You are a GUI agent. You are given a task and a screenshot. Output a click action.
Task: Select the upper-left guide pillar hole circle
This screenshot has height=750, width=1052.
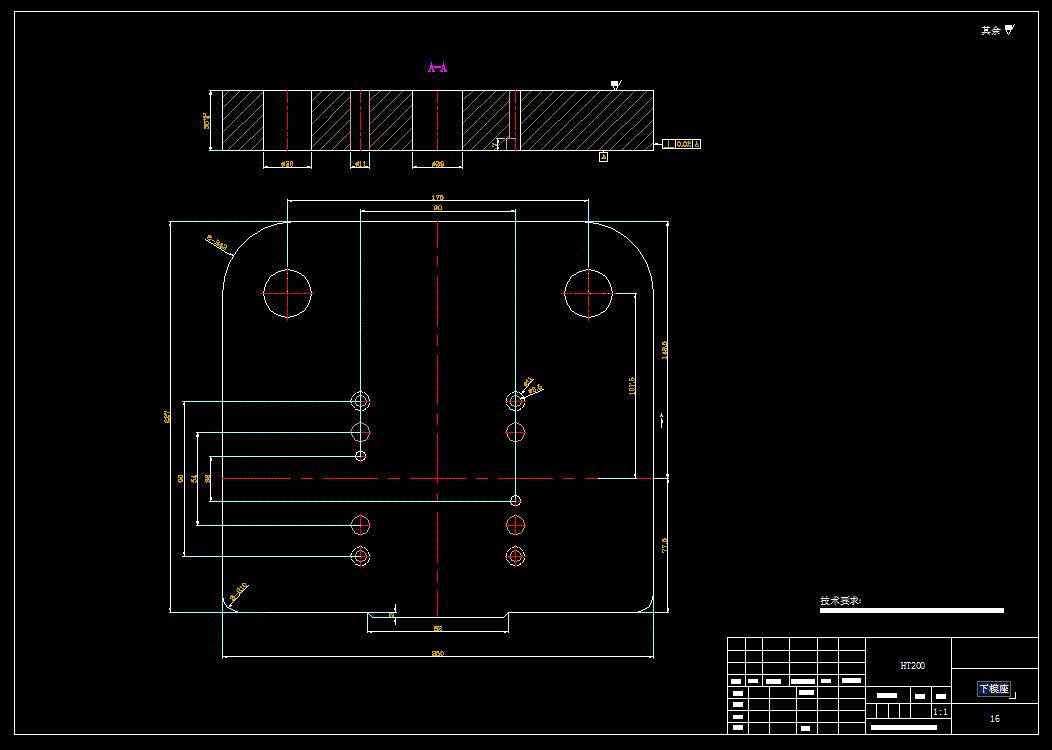click(287, 293)
